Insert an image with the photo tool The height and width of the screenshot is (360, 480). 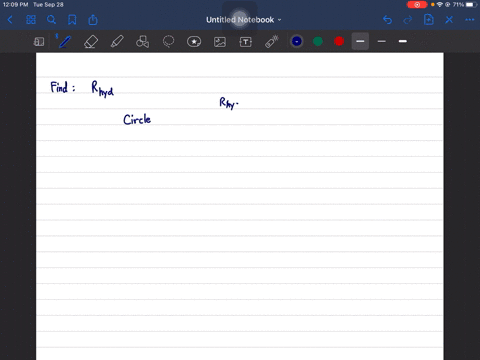[220, 42]
